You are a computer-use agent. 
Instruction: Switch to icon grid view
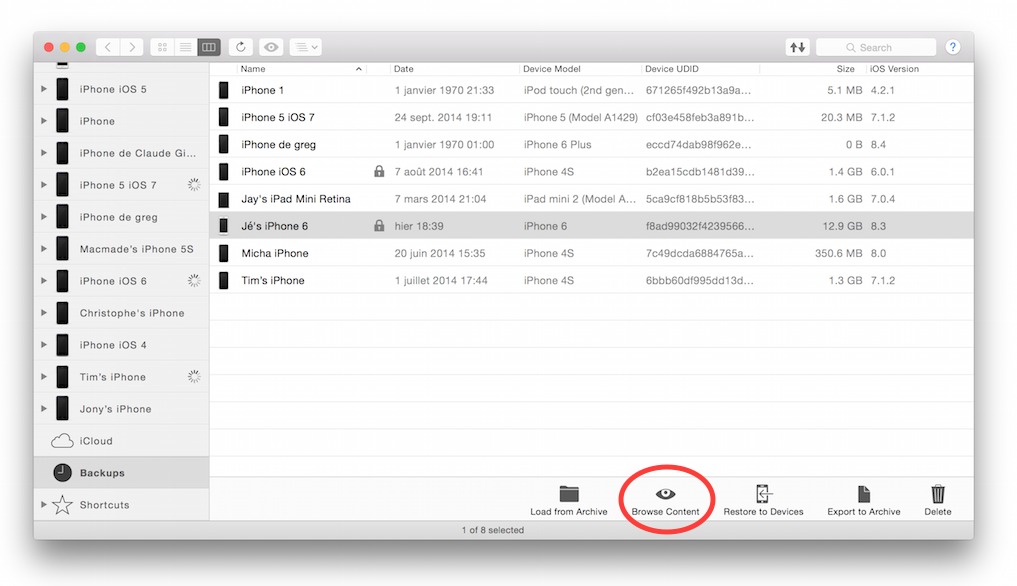[162, 47]
